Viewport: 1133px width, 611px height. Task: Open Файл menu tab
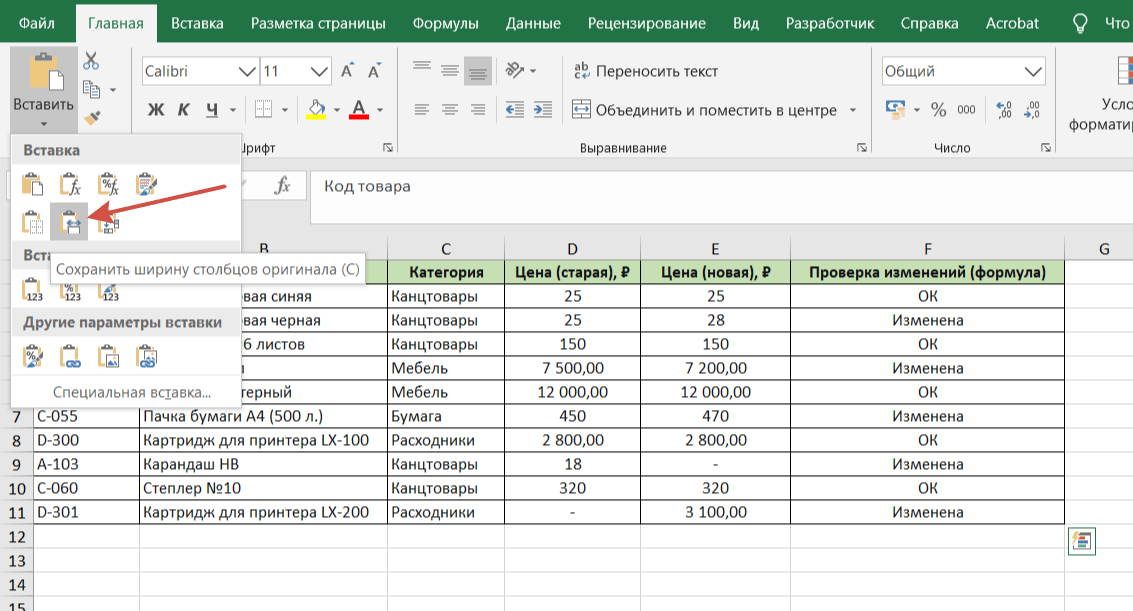point(36,23)
